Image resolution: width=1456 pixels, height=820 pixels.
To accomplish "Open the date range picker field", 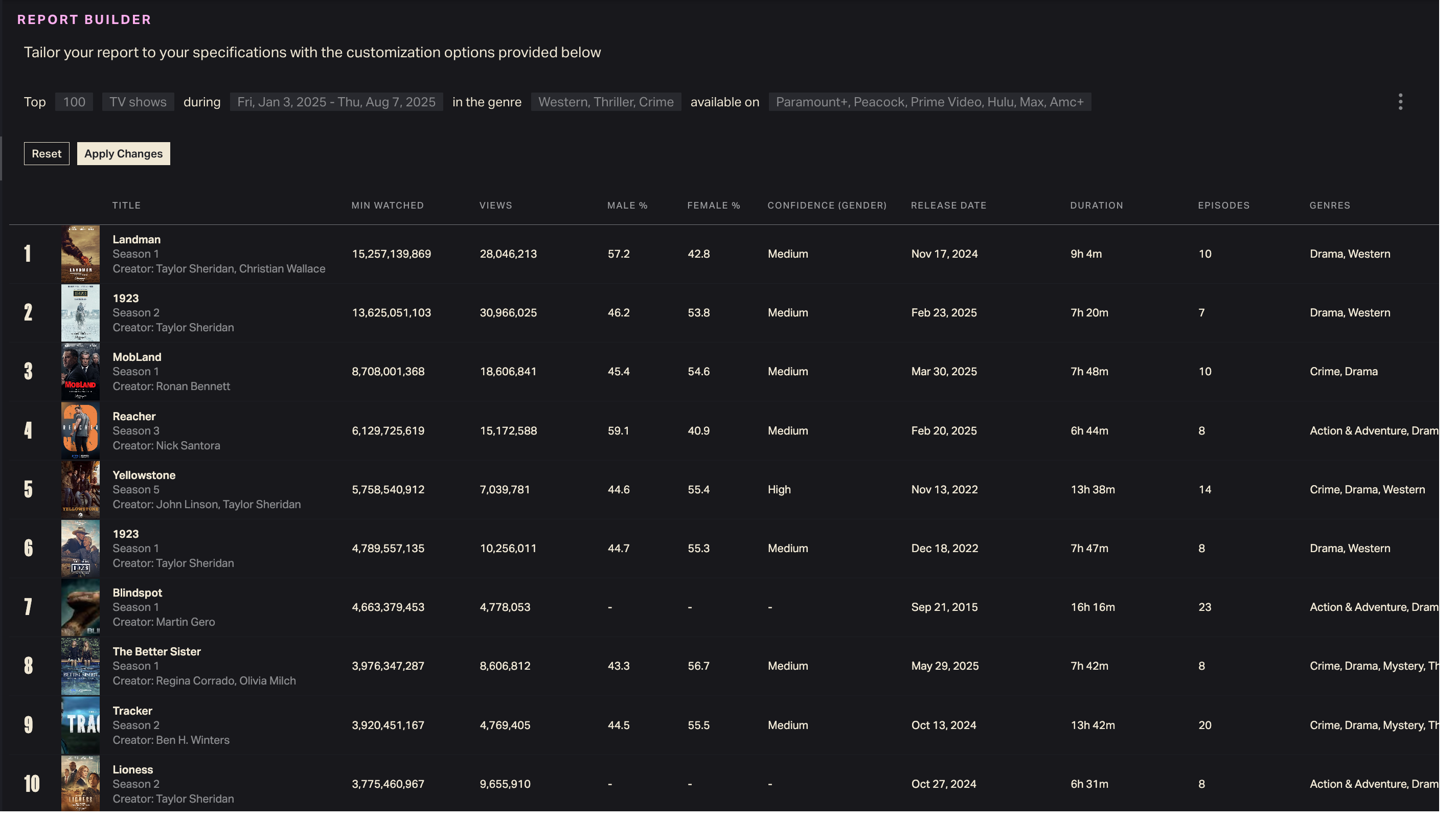I will tap(336, 102).
